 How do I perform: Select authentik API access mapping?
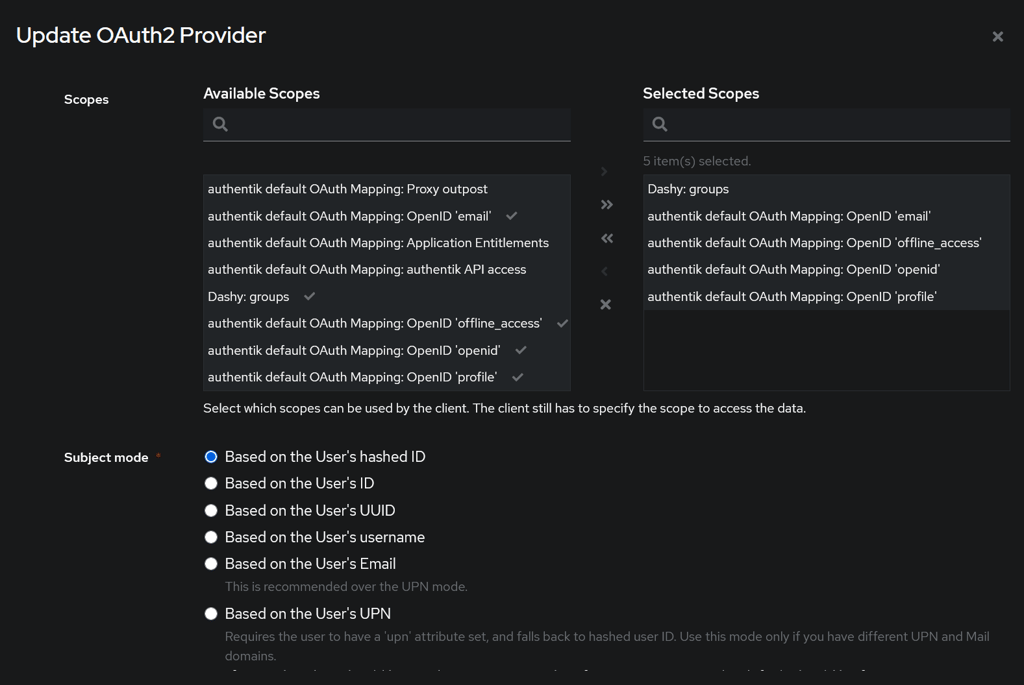tap(387, 269)
